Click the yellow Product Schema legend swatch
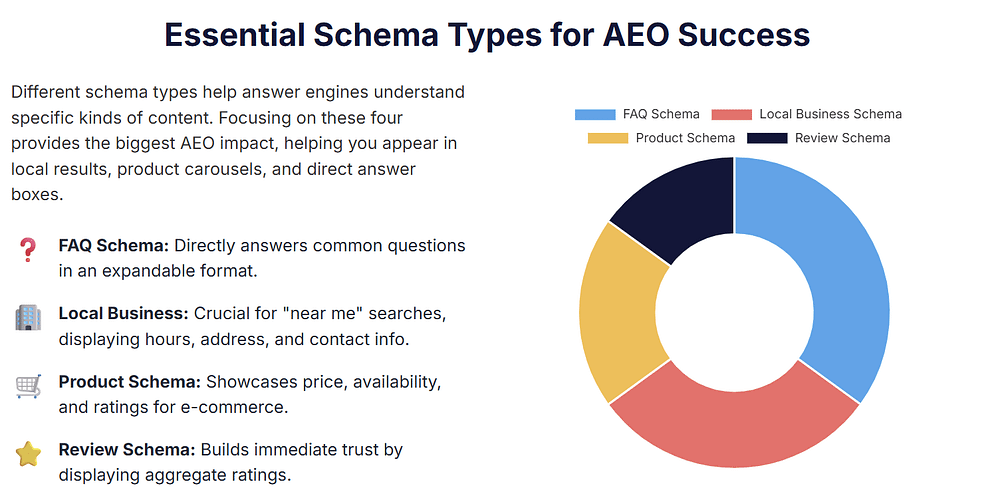The height and width of the screenshot is (500, 982). (x=608, y=138)
